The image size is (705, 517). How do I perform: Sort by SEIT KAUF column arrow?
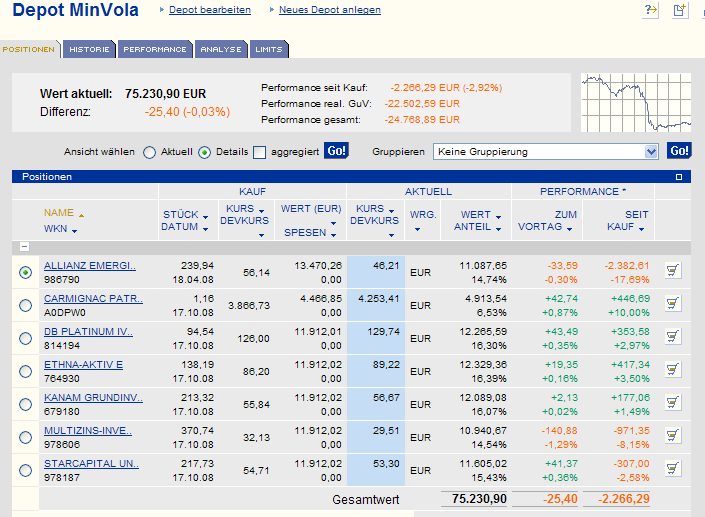click(x=643, y=229)
